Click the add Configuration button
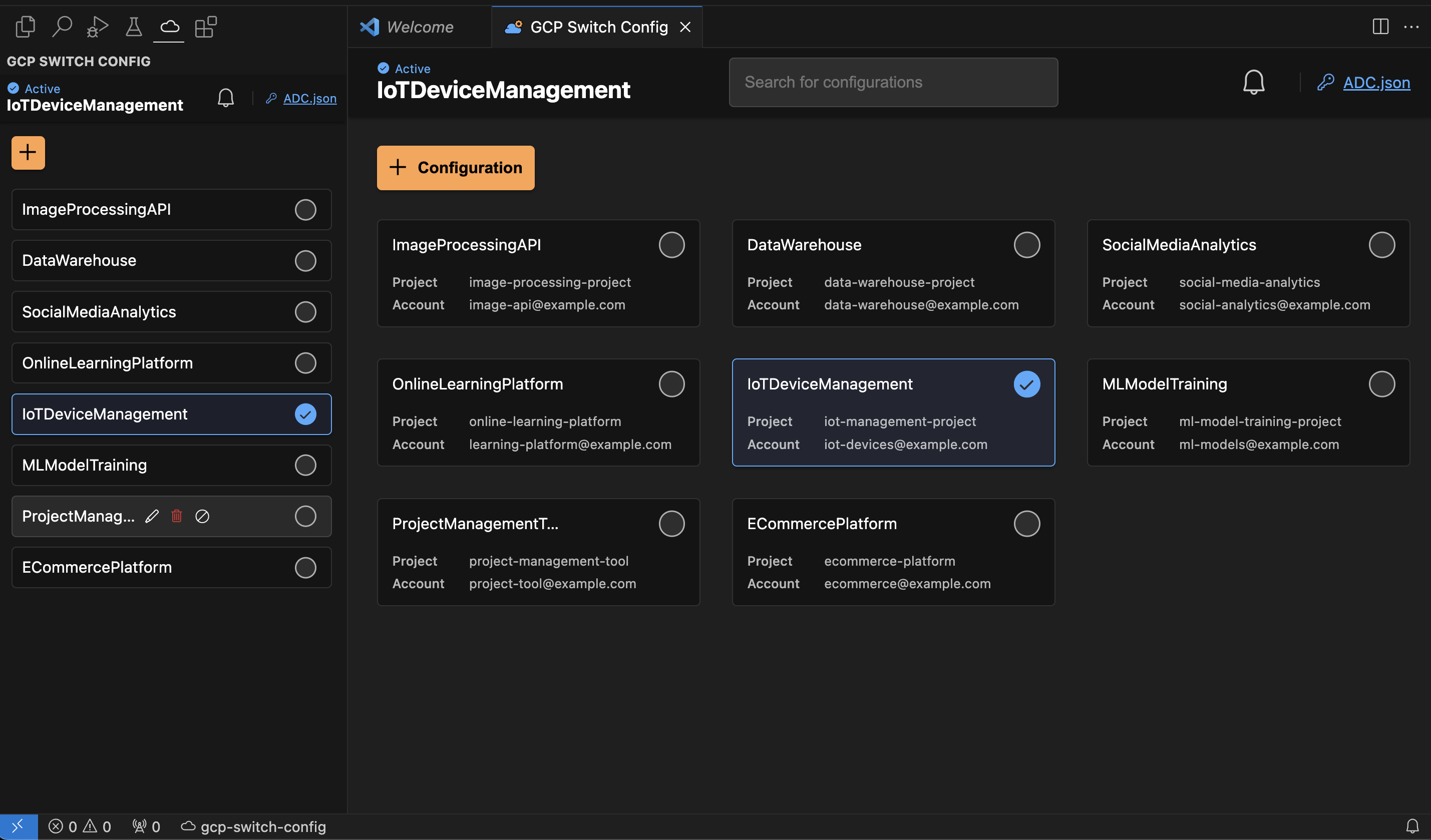 click(x=456, y=167)
